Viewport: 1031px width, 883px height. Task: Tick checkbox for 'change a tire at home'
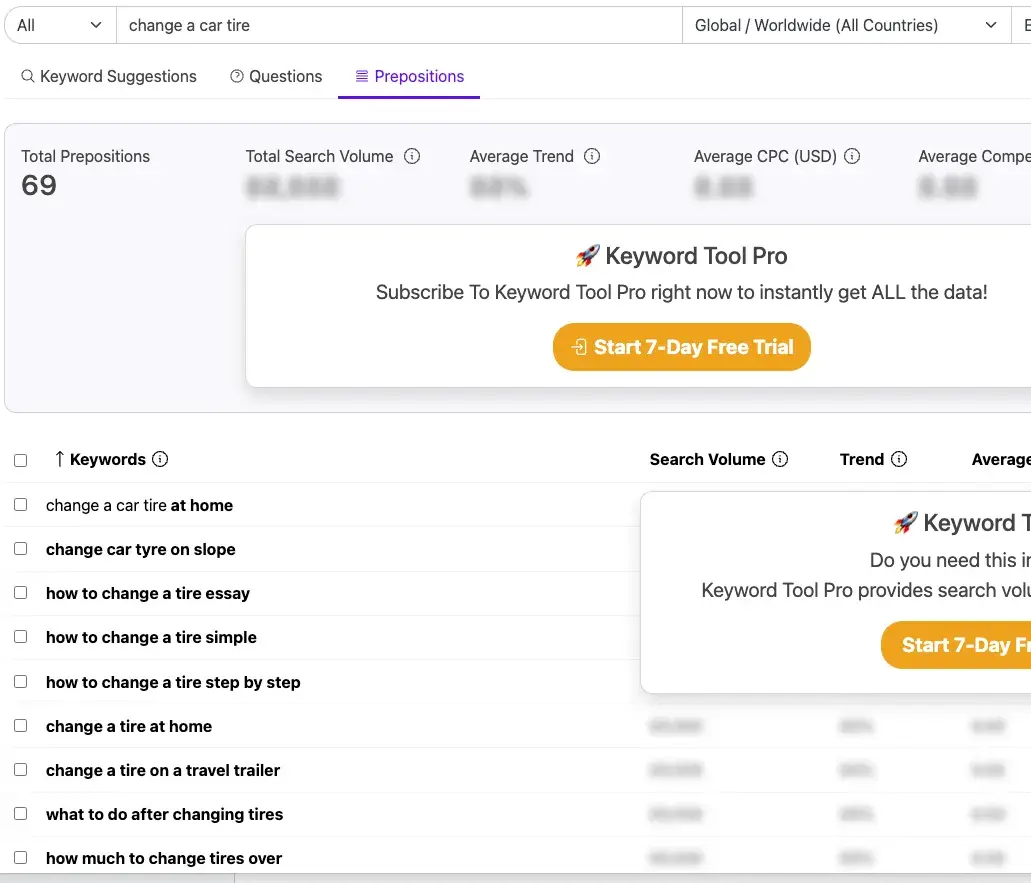(20, 726)
